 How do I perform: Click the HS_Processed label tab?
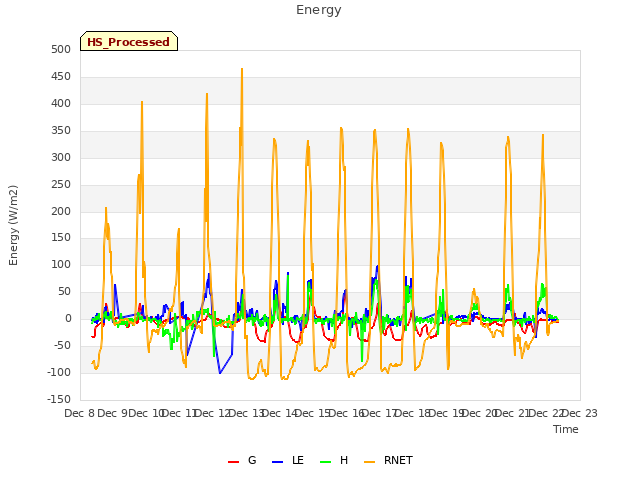[x=129, y=41]
